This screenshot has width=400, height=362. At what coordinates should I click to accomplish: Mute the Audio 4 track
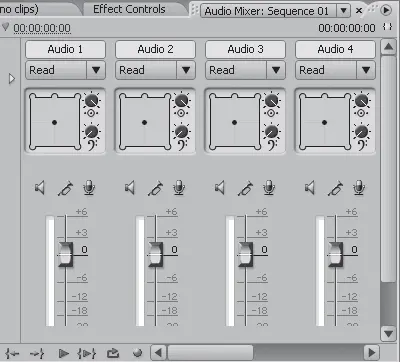(310, 188)
